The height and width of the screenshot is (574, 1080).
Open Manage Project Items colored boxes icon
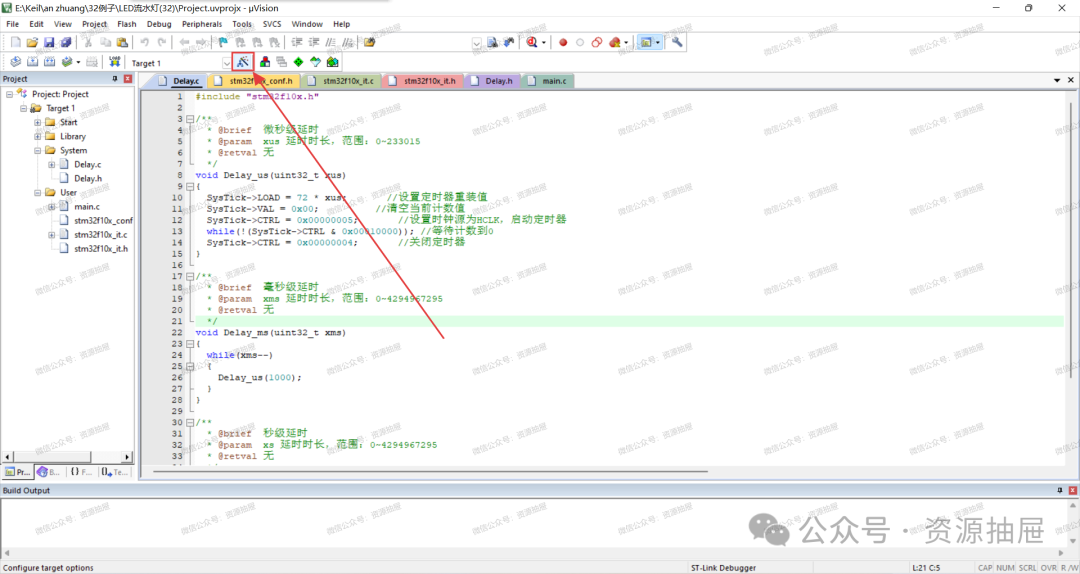(264, 62)
